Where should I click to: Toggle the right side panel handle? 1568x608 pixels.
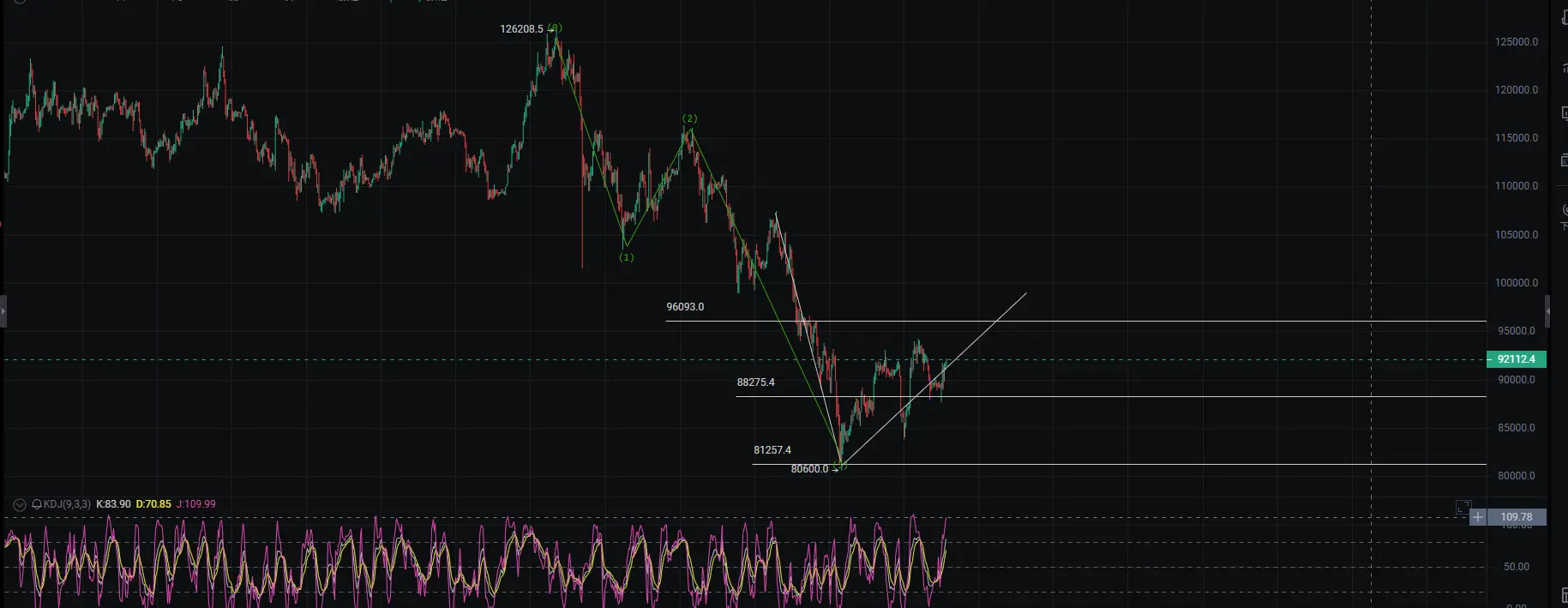[1547, 311]
